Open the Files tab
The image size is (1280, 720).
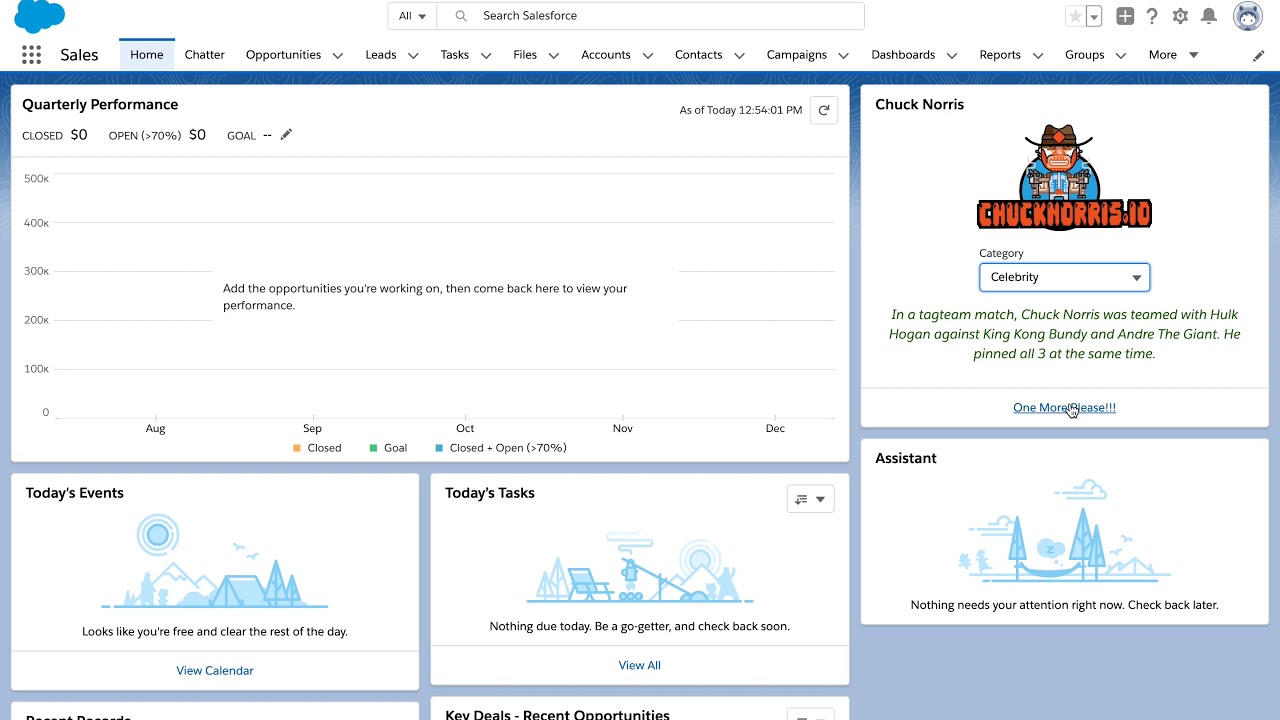[525, 55]
